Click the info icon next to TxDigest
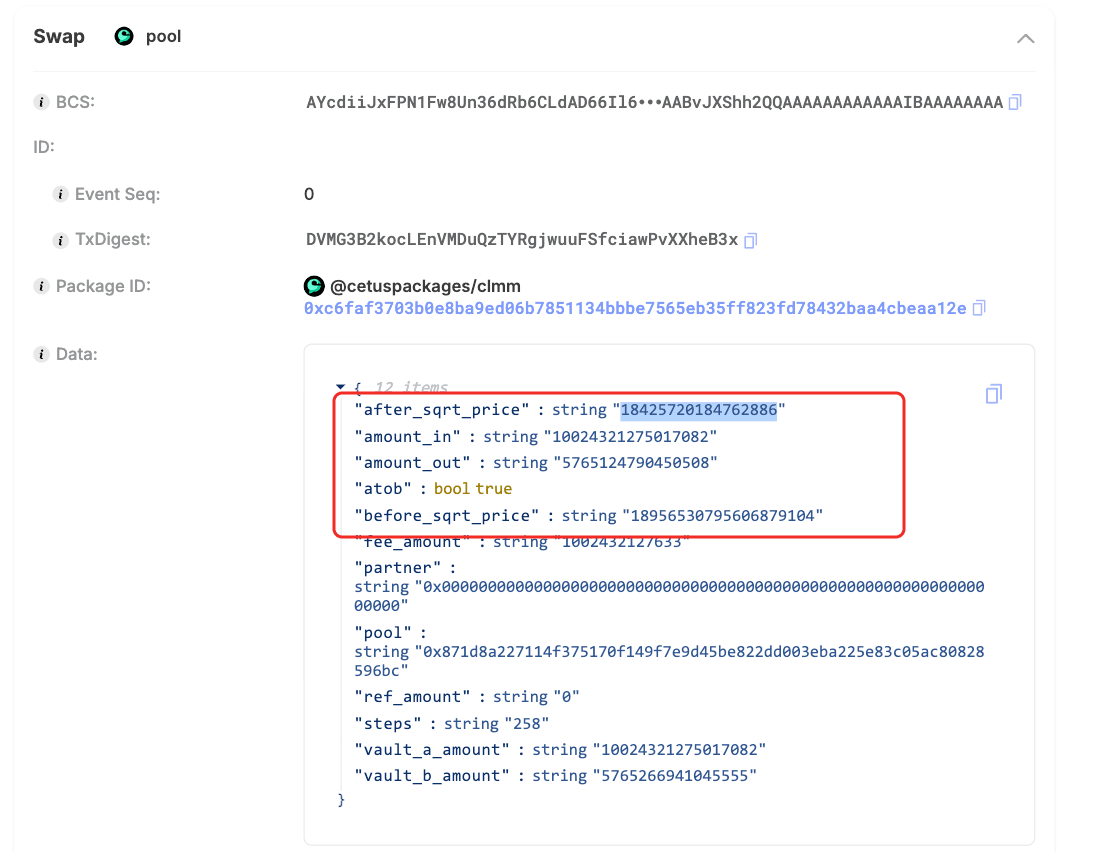Image resolution: width=1117 pixels, height=852 pixels. coord(60,240)
